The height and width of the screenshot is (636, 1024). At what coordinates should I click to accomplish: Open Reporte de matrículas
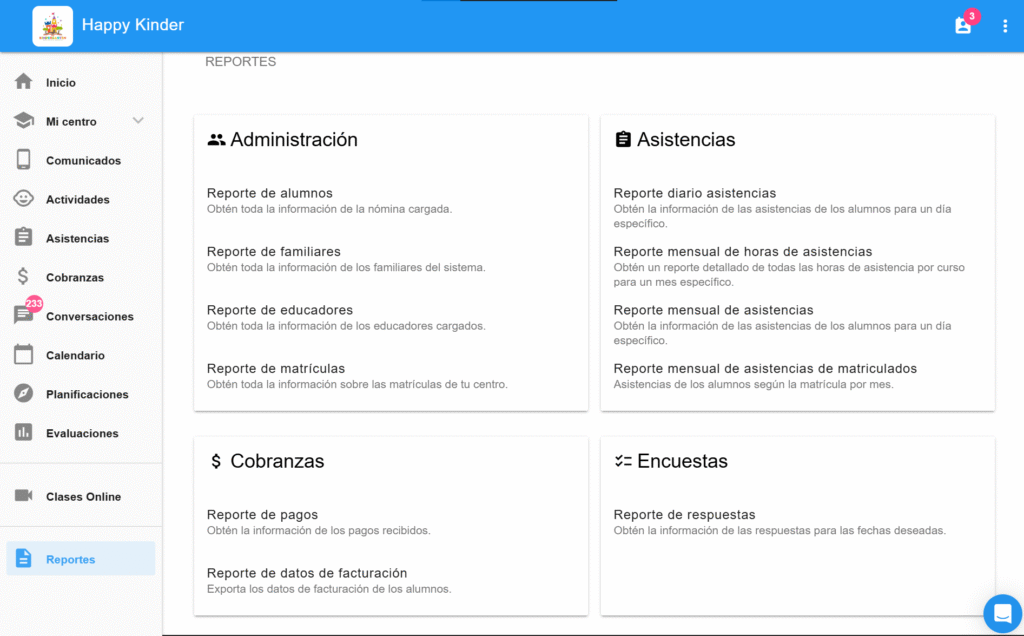(x=276, y=368)
